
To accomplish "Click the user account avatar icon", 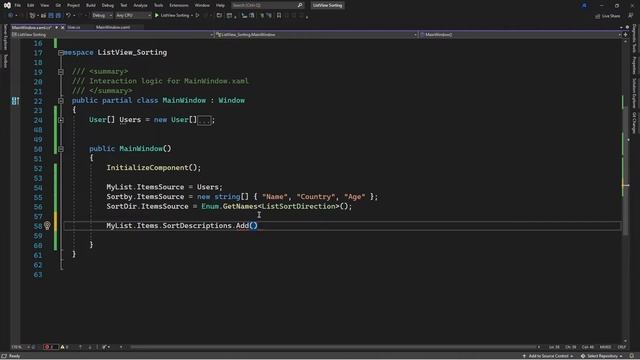I will 584,5.
